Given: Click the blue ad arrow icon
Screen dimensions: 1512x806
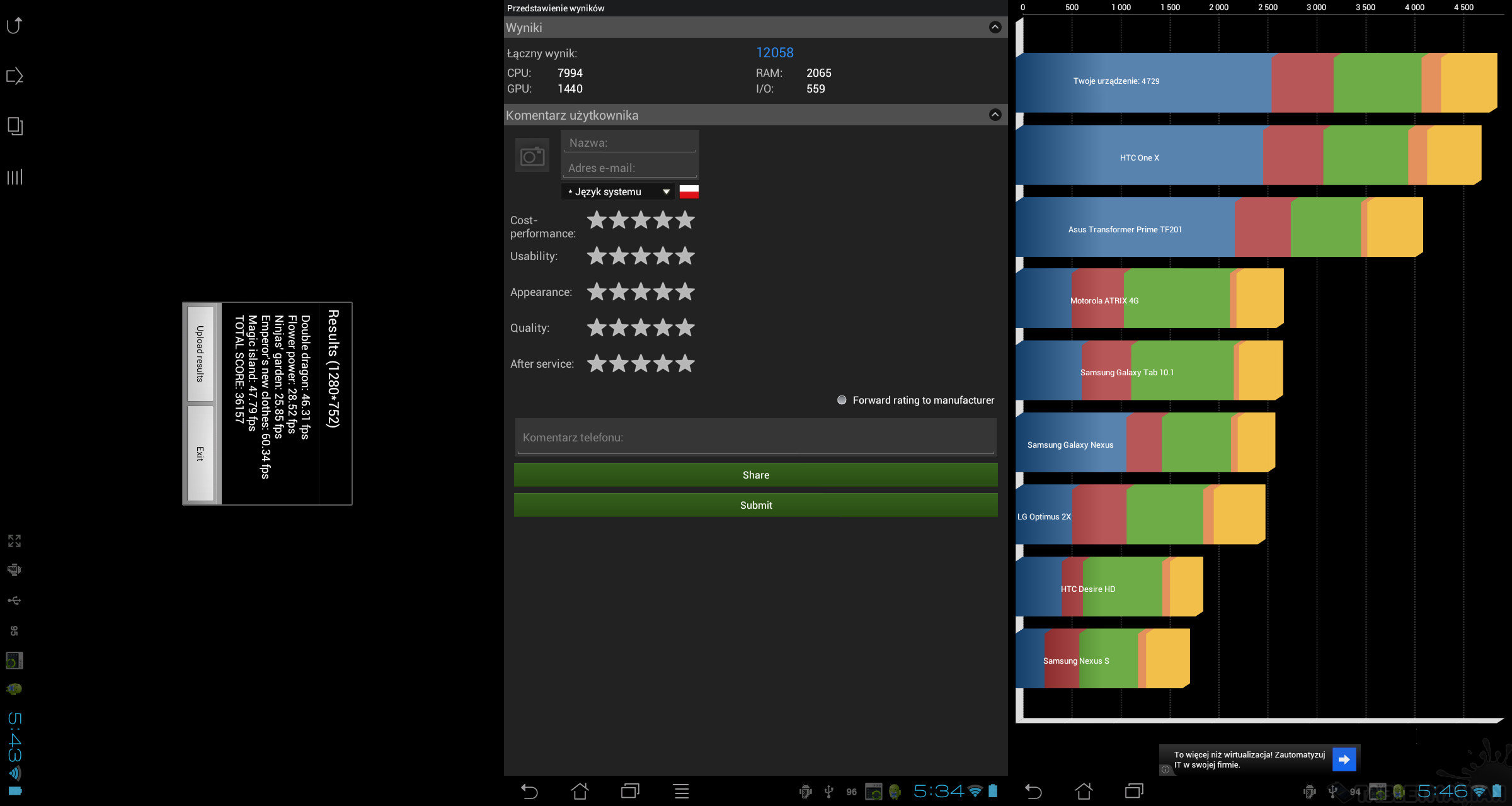Looking at the screenshot, I should point(1344,759).
